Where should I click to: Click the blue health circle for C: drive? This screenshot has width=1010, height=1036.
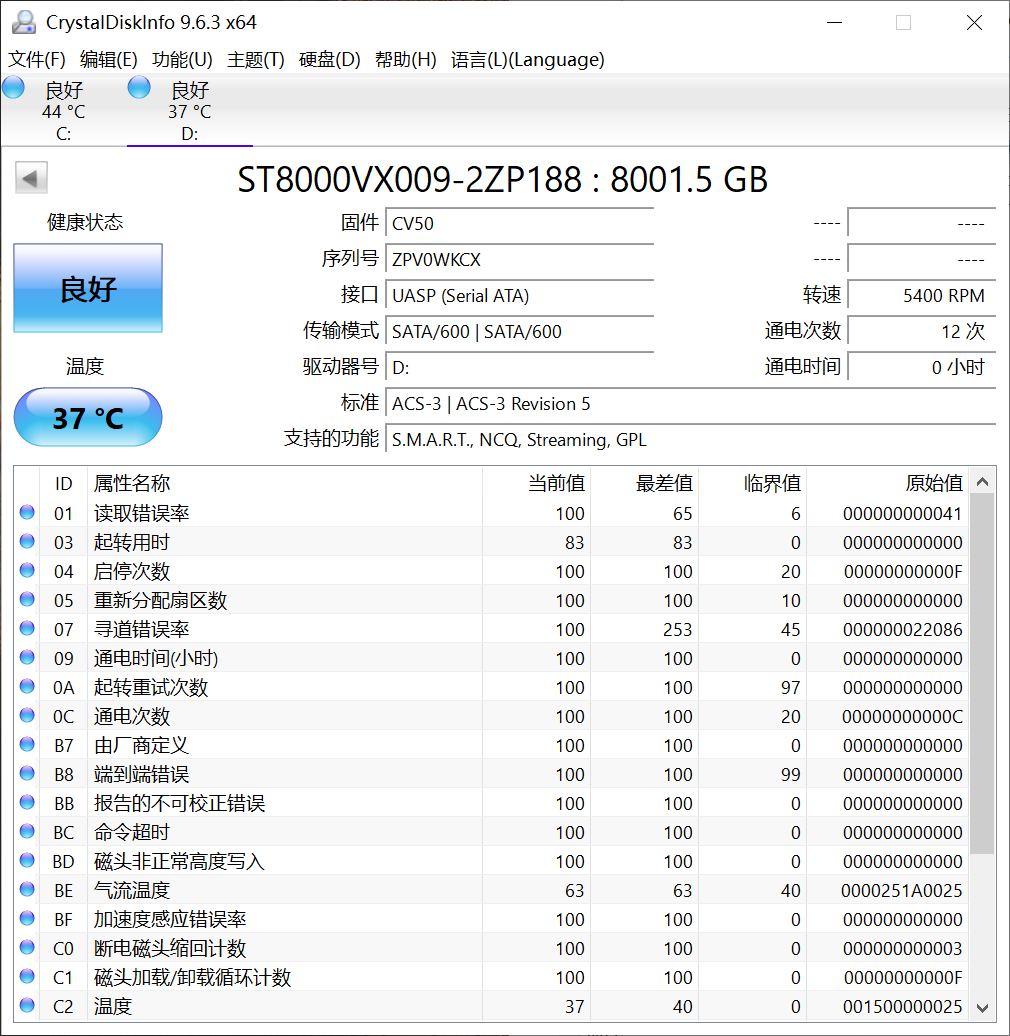point(13,88)
